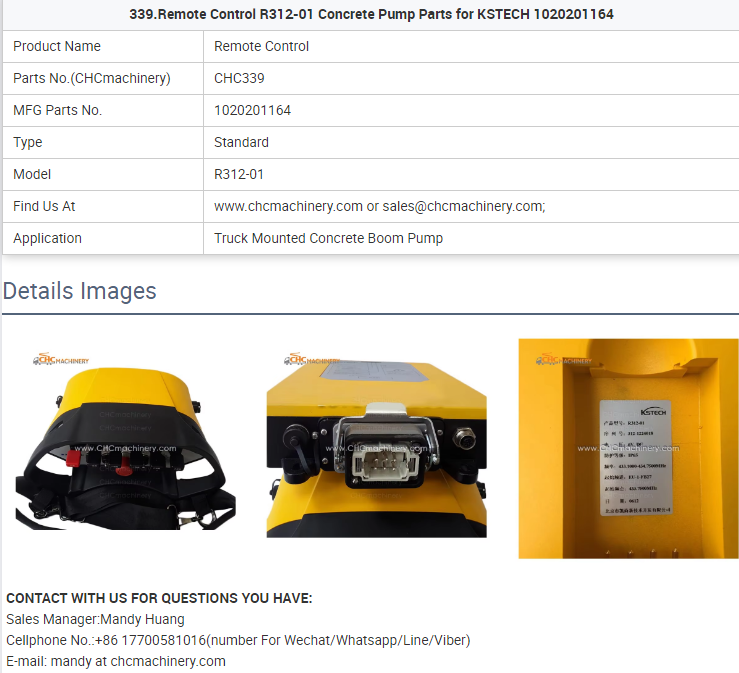Click the Truck Mounted Concrete Boom Pump cell

tap(328, 238)
